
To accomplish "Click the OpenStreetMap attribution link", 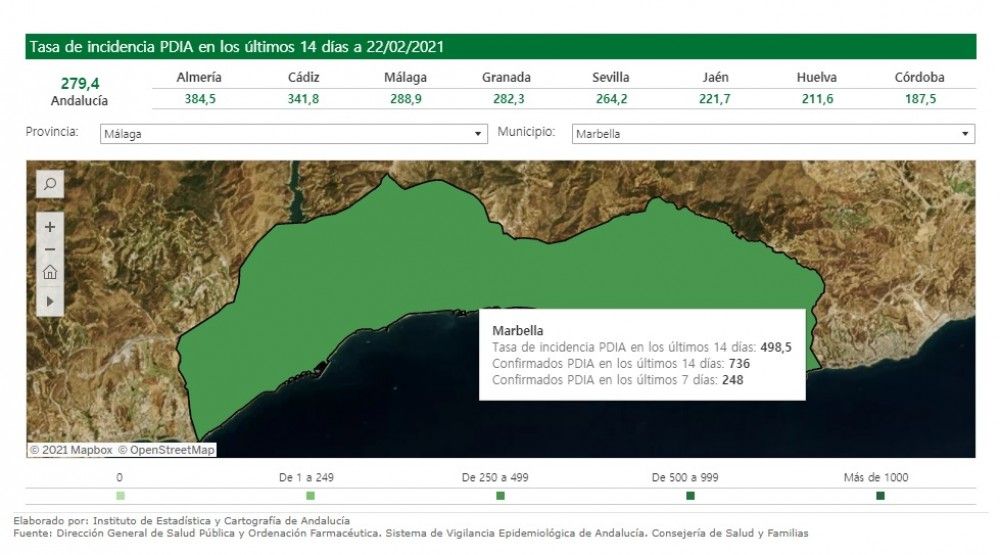I will [166, 450].
